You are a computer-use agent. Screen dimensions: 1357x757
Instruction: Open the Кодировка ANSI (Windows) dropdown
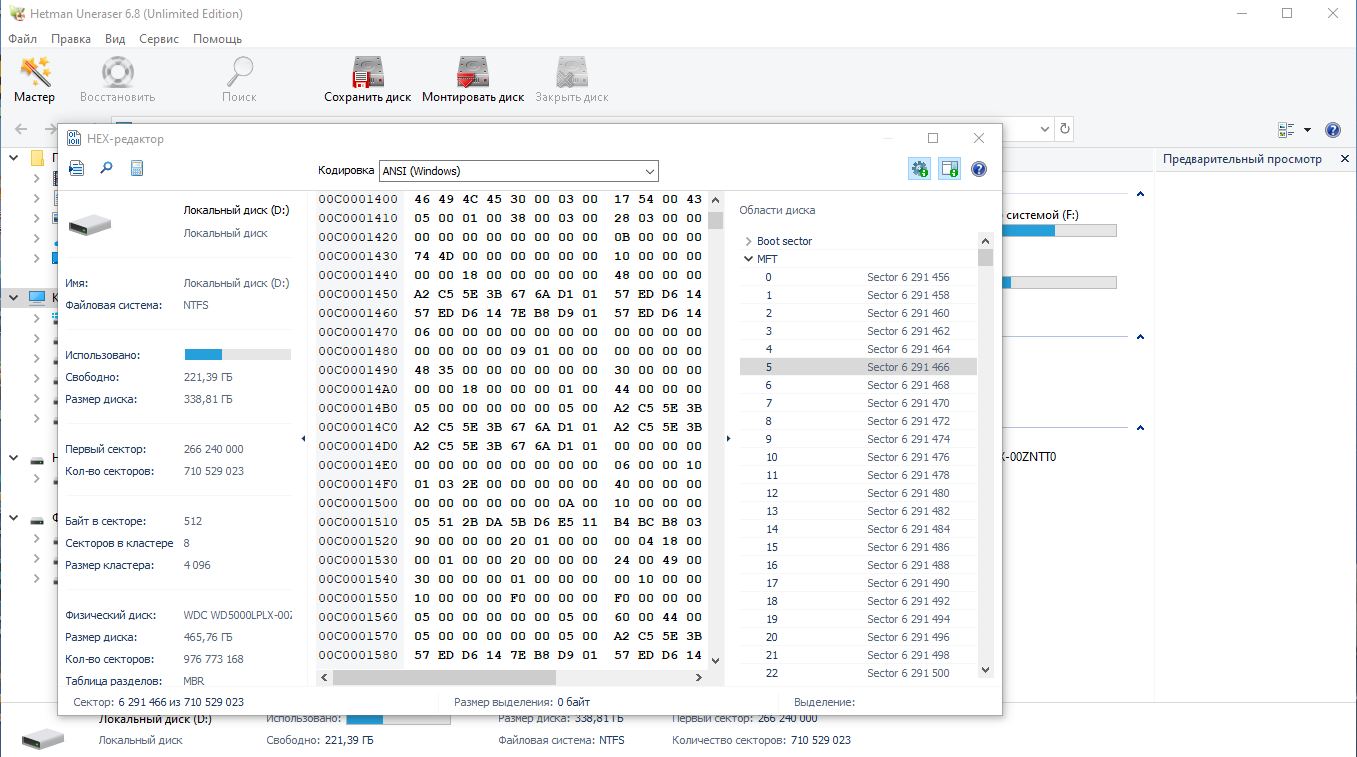(x=518, y=171)
